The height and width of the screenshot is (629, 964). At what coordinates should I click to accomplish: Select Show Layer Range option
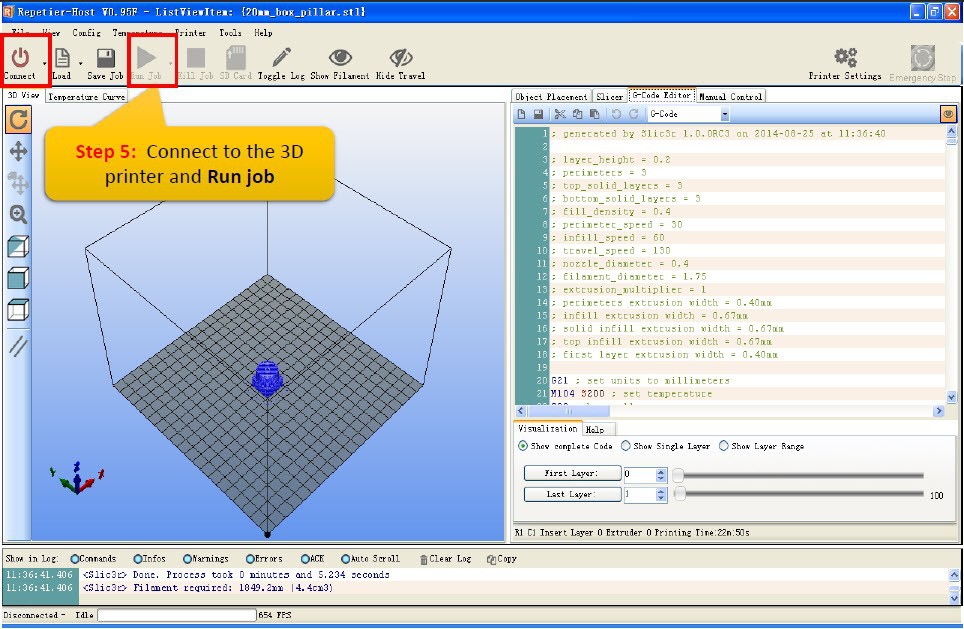coord(724,446)
